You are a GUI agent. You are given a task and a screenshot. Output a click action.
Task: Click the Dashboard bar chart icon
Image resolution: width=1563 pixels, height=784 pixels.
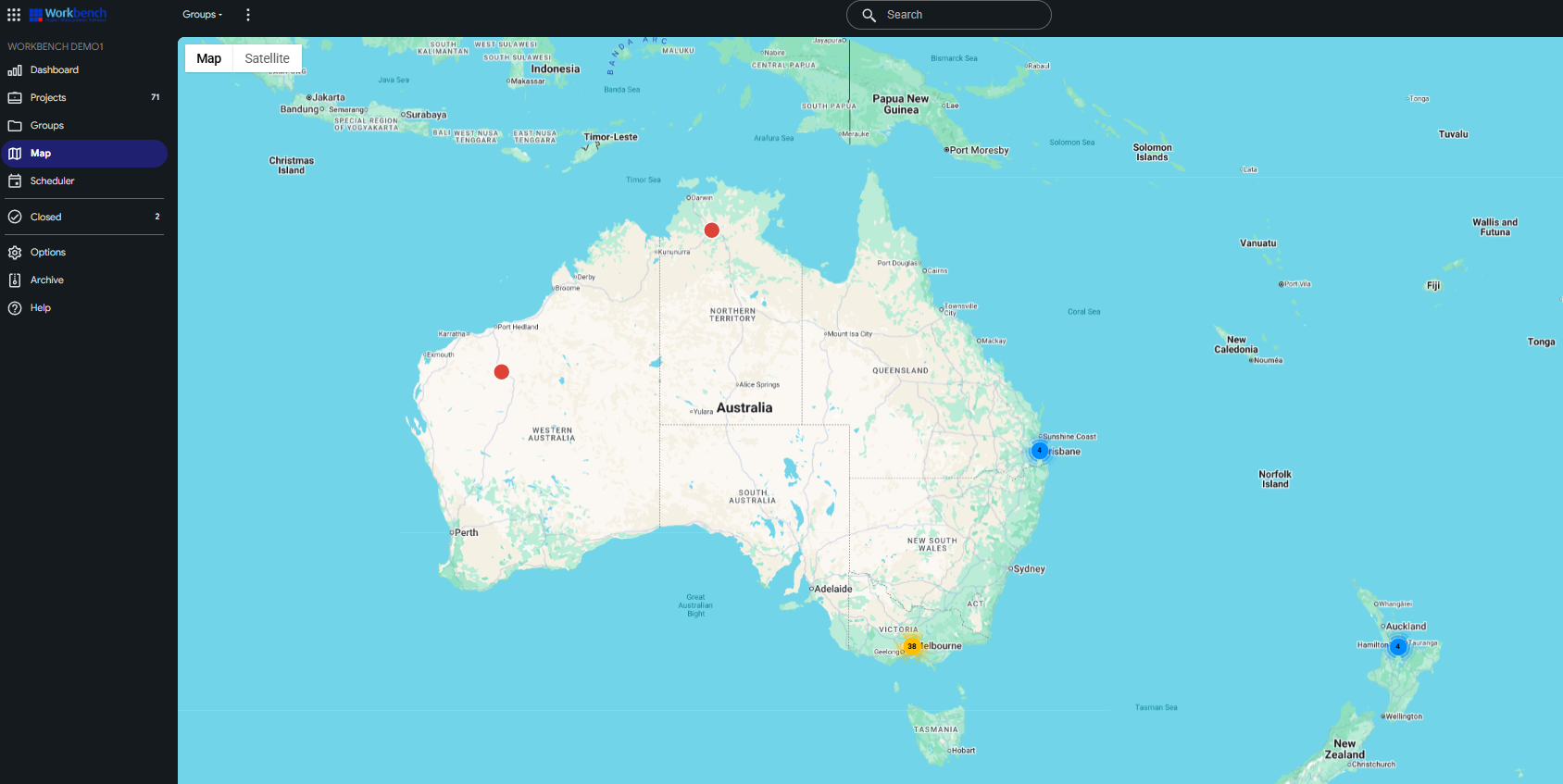click(x=15, y=70)
